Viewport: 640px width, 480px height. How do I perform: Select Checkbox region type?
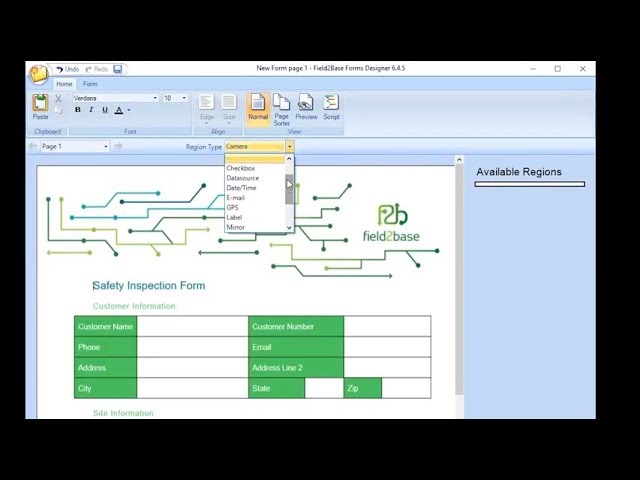pyautogui.click(x=254, y=168)
